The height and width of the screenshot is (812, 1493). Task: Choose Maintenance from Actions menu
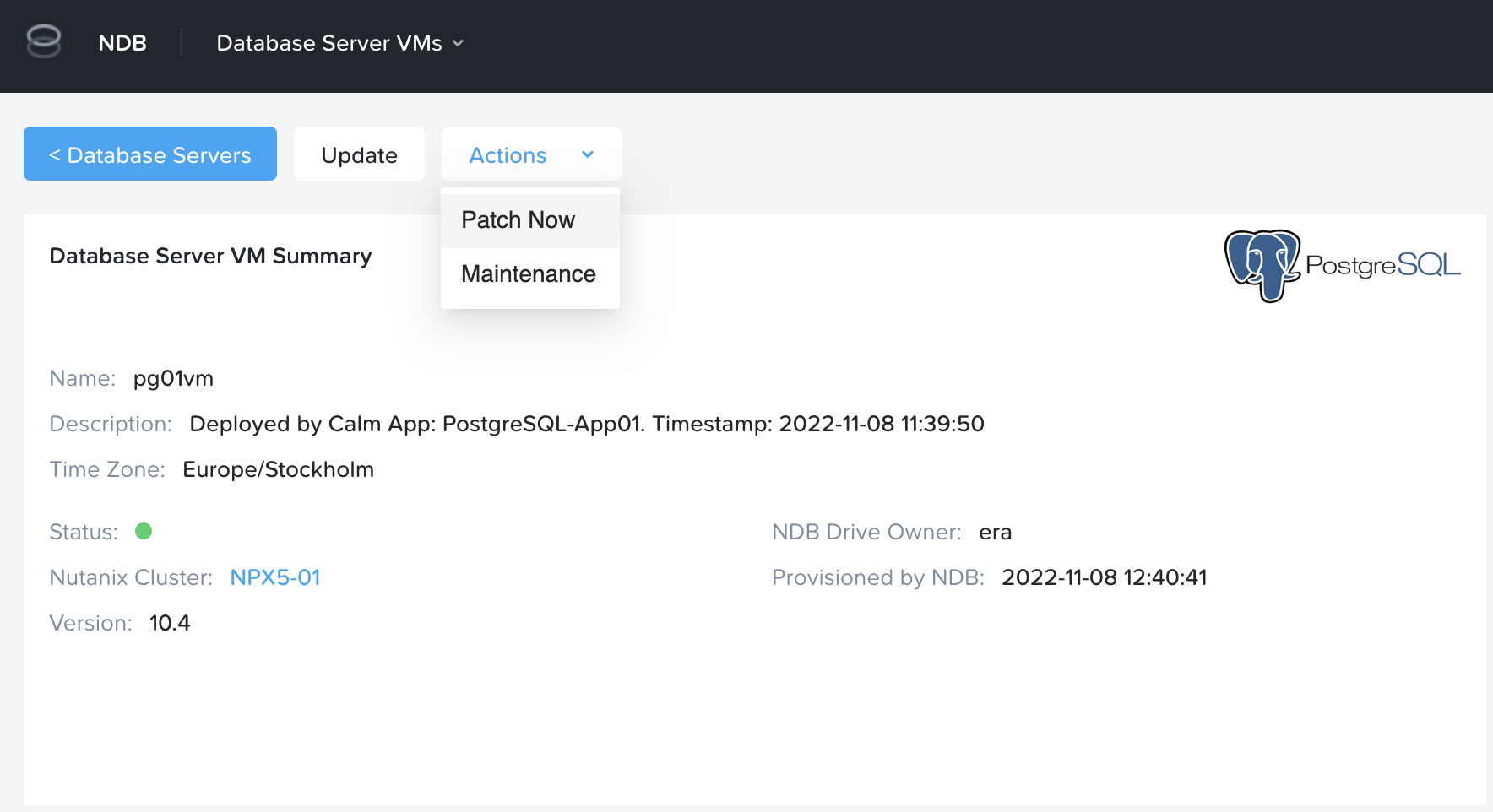[x=530, y=274]
